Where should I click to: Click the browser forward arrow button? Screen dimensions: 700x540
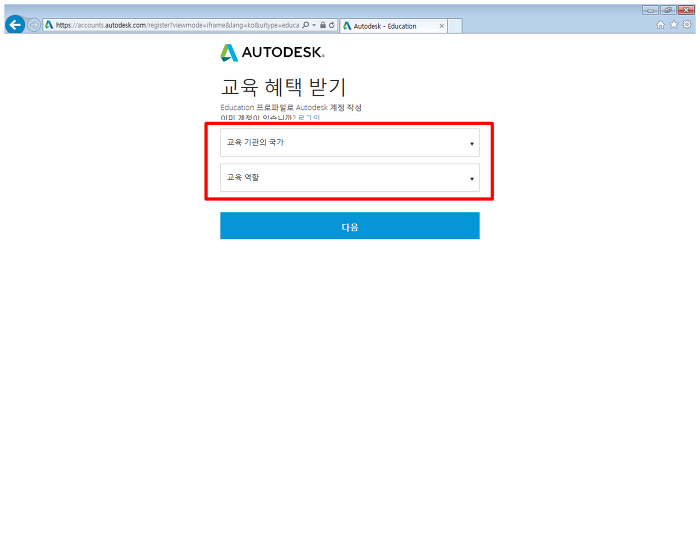(33, 25)
